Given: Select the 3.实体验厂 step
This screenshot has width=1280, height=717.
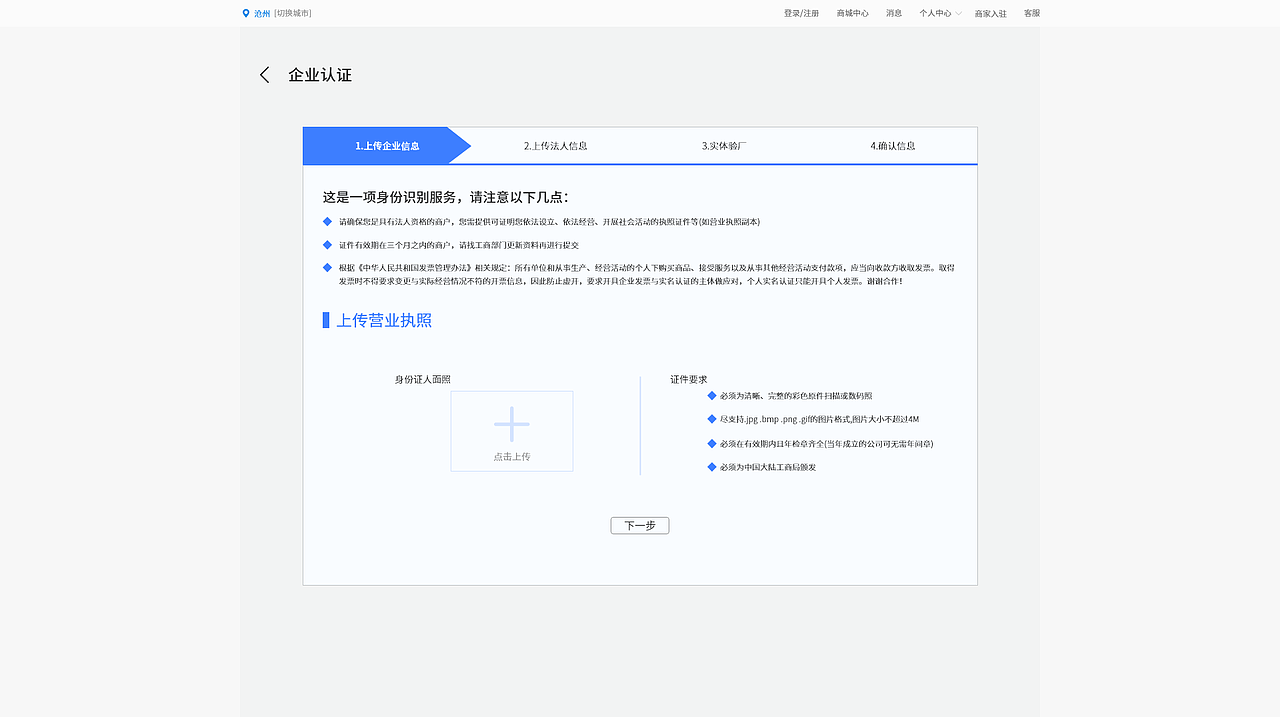Looking at the screenshot, I should (724, 145).
